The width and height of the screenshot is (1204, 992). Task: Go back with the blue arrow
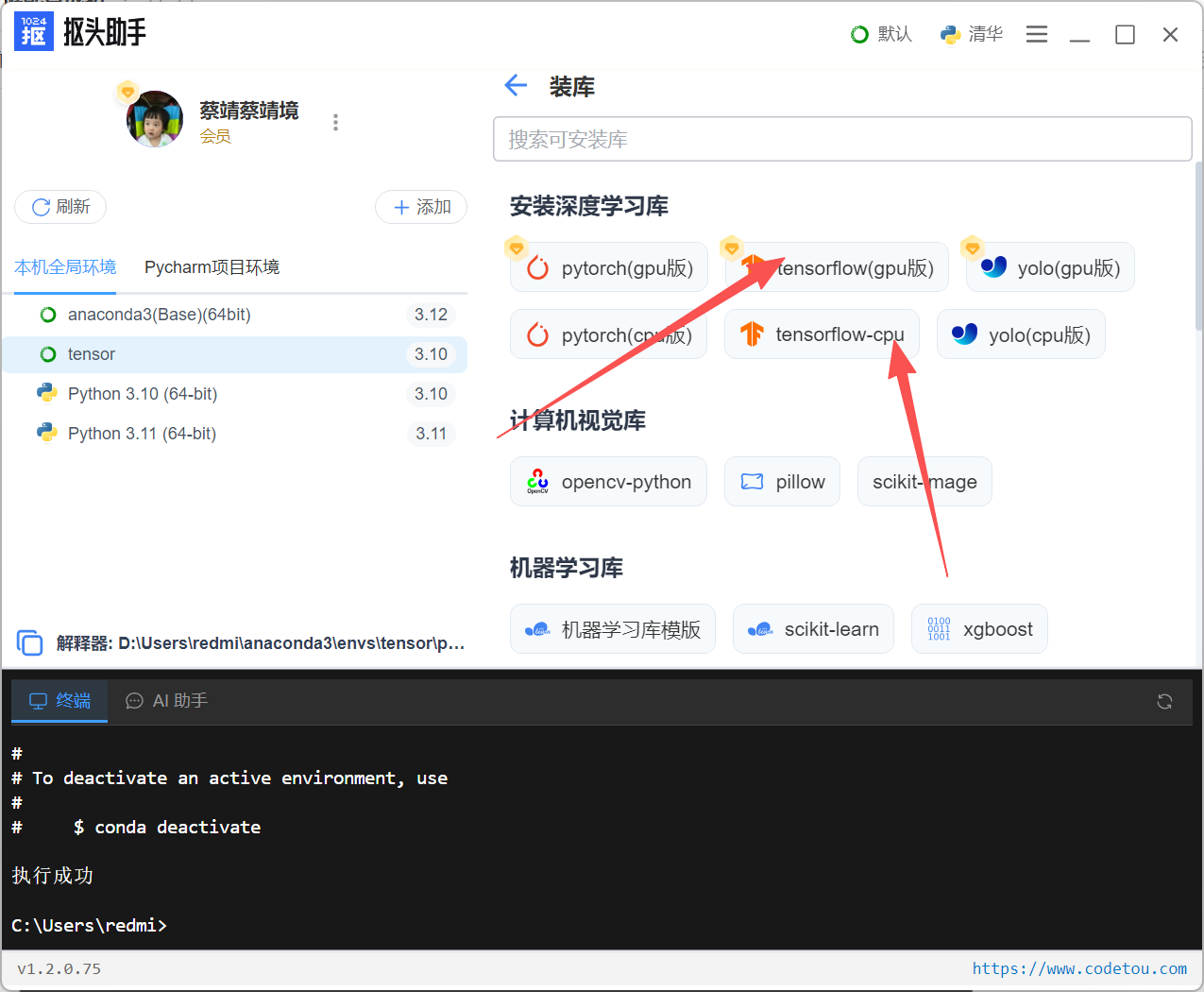point(516,86)
